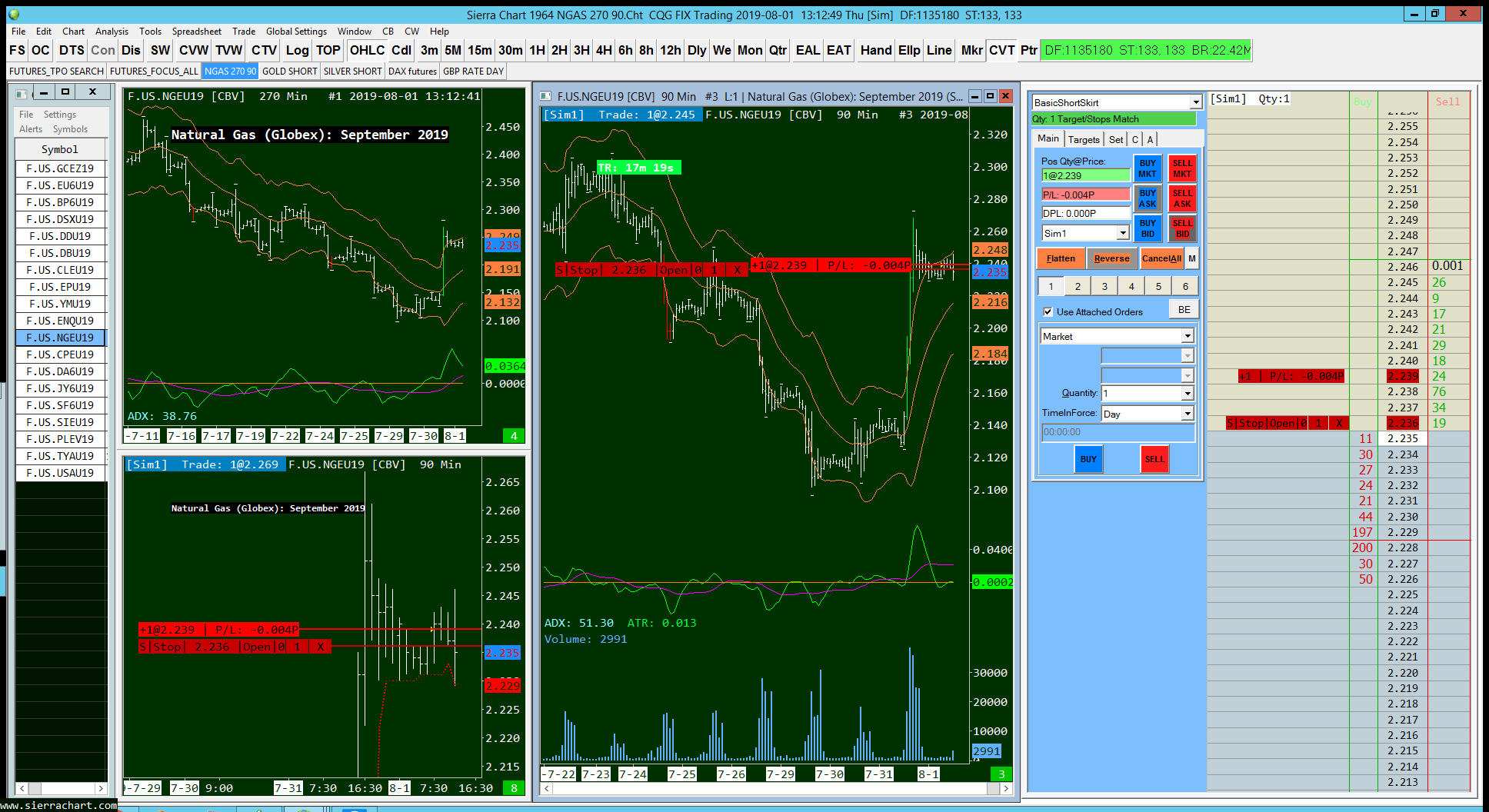Toggle the Use Attached Orders checkbox

coord(1048,311)
